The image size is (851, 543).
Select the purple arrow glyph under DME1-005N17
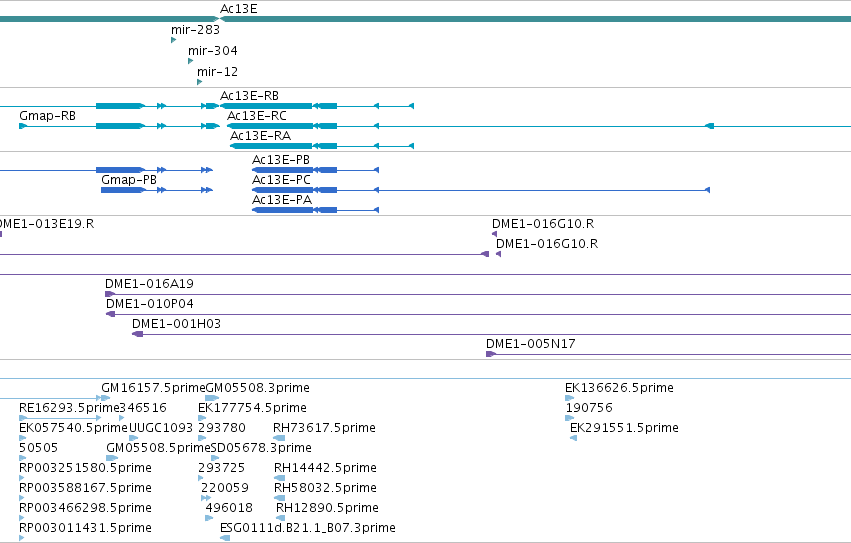coord(491,354)
